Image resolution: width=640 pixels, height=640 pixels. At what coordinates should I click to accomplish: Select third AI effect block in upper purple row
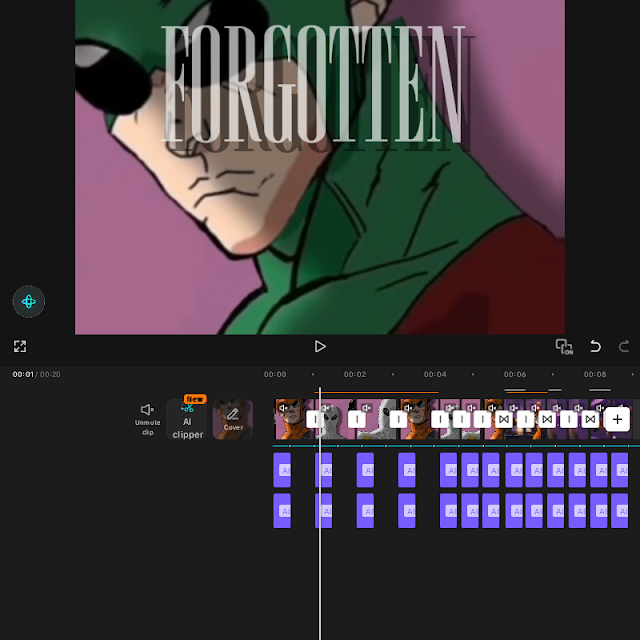pyautogui.click(x=365, y=470)
